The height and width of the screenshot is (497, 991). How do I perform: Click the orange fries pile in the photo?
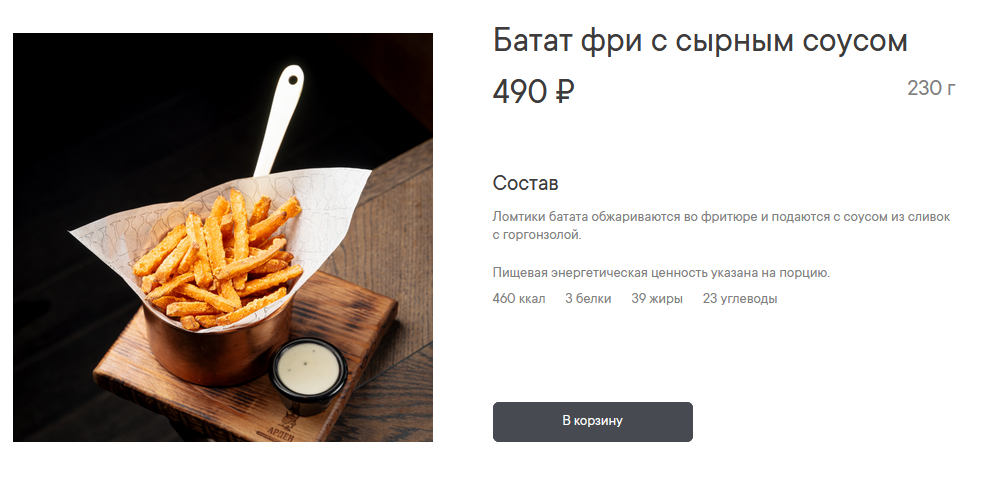(218, 259)
